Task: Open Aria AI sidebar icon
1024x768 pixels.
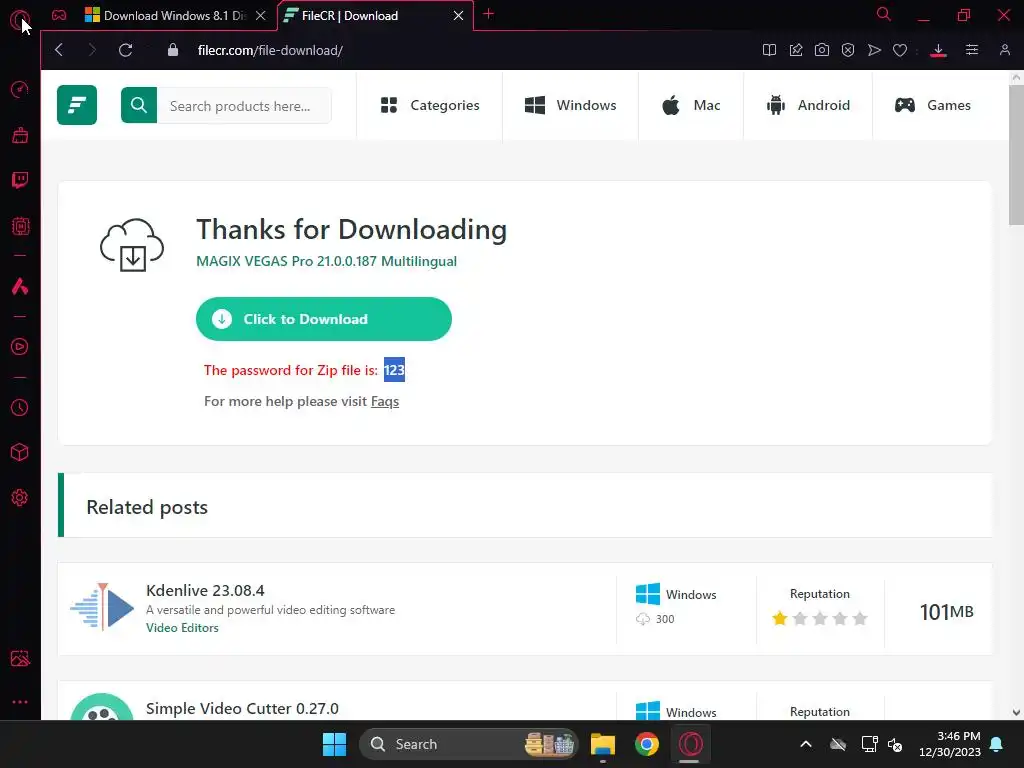Action: tap(20, 286)
